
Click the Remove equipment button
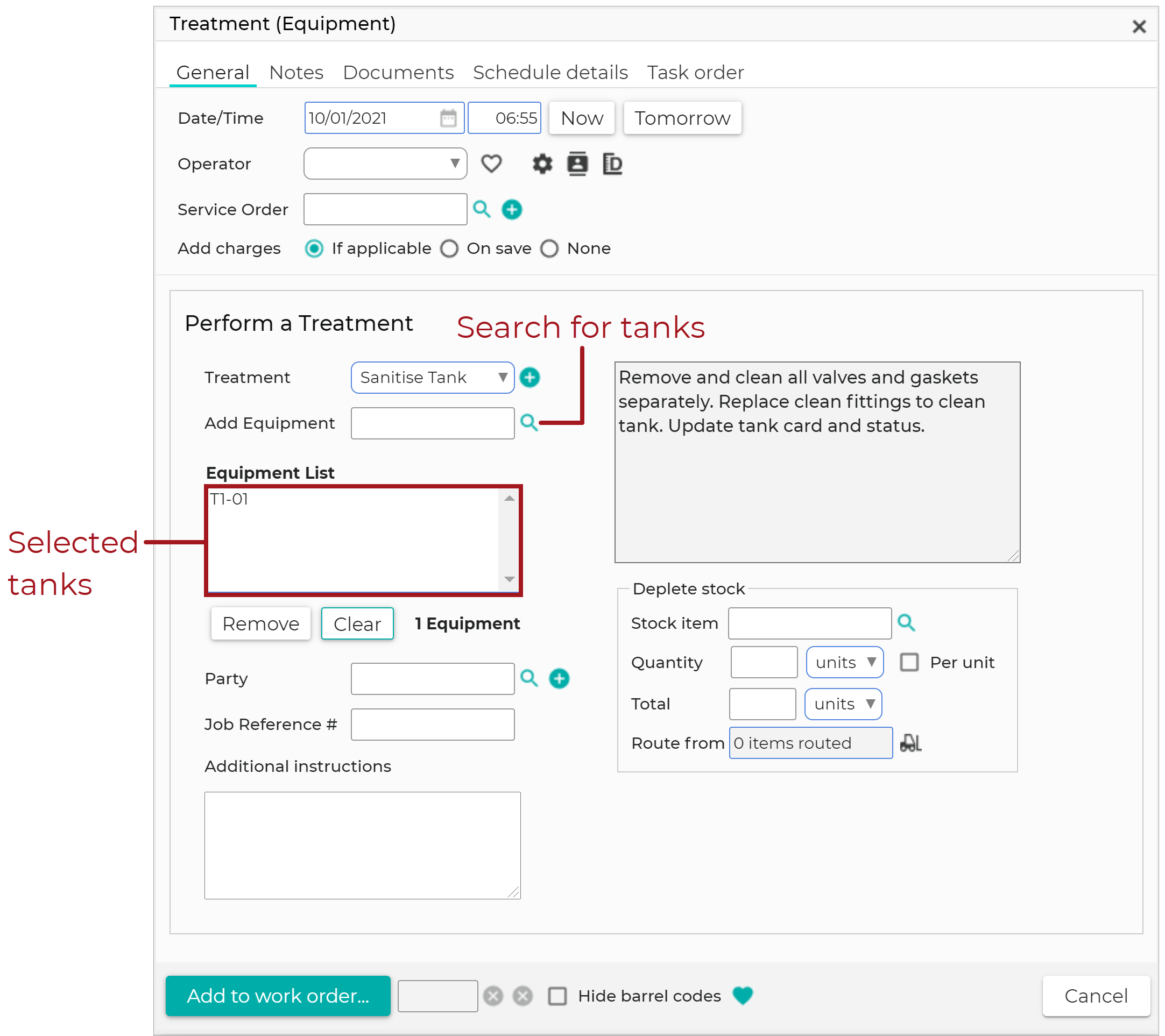261,623
